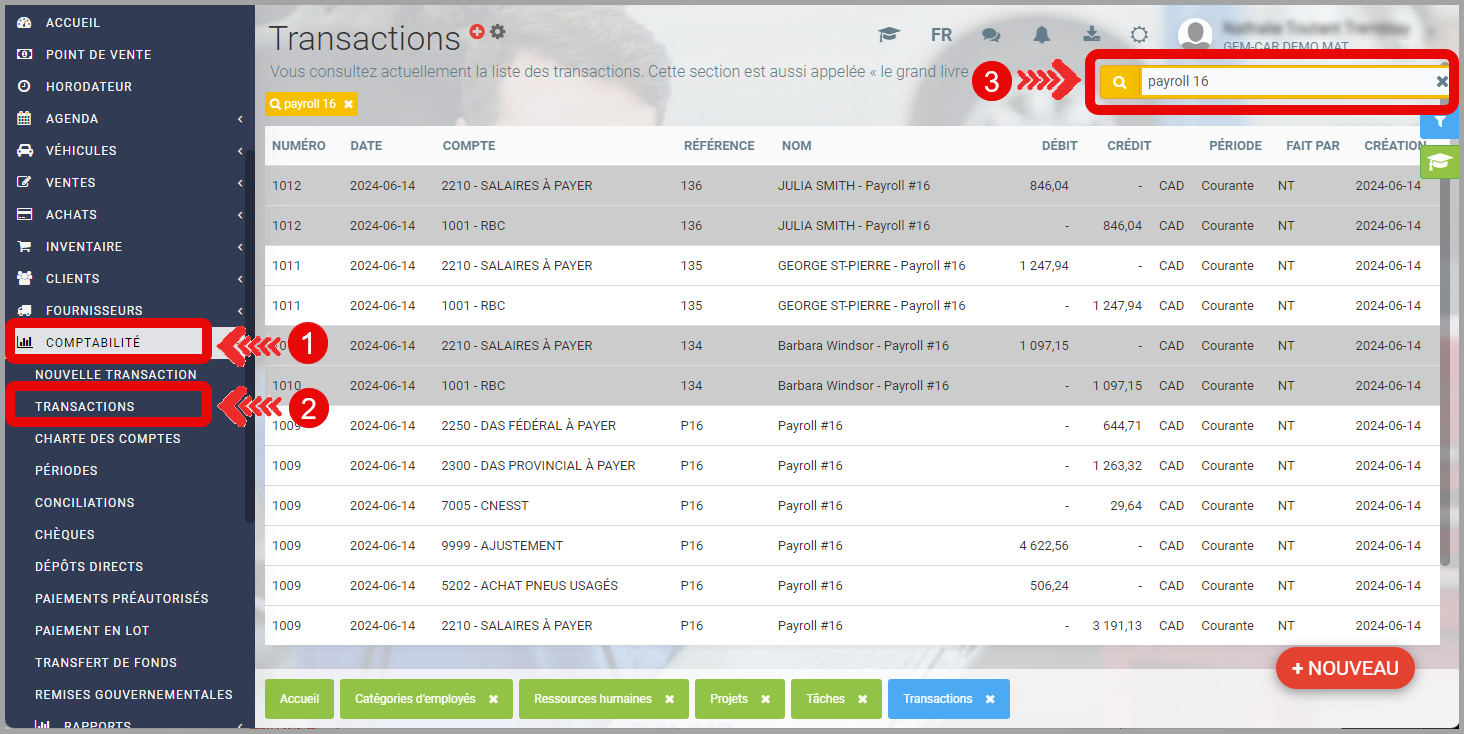Click the red Nouveau button
The height and width of the screenshot is (734, 1464).
[1344, 669]
